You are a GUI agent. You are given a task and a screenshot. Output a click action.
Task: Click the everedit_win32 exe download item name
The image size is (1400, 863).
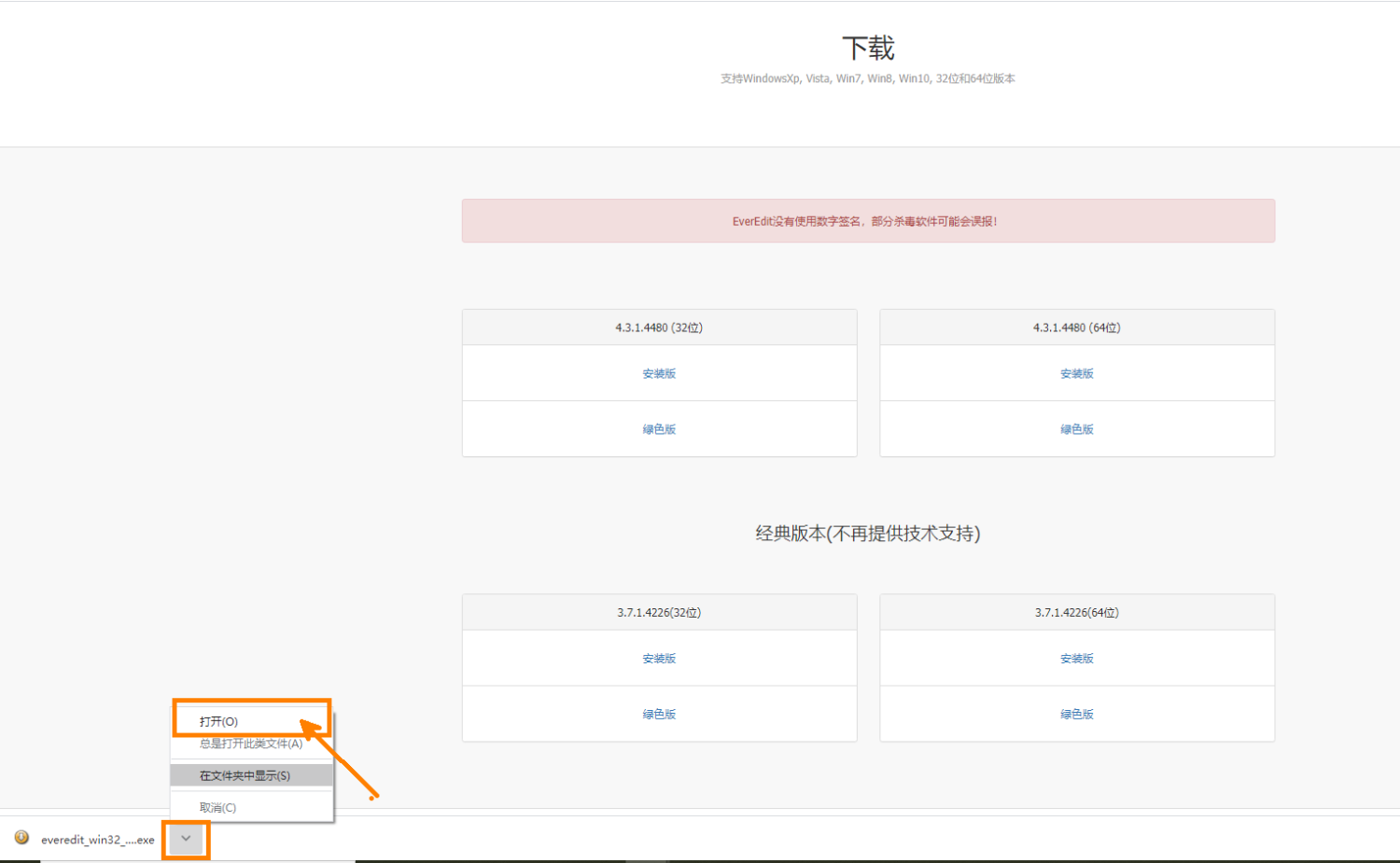[x=98, y=840]
